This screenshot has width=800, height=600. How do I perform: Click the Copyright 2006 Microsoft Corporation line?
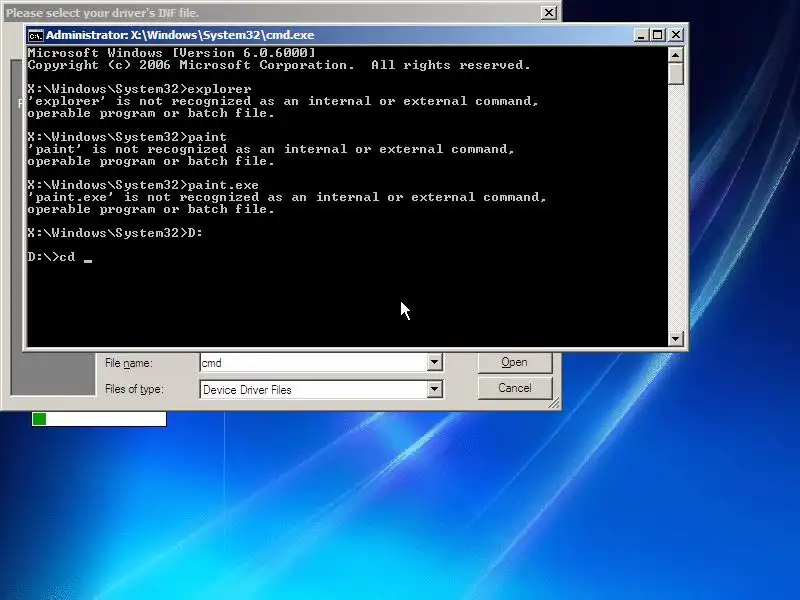279,65
